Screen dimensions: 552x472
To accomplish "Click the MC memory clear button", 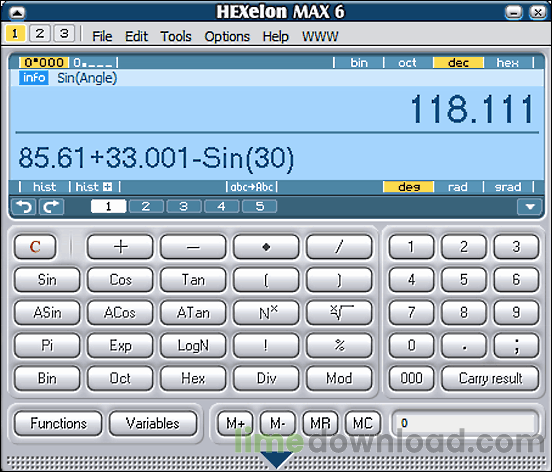I will click(x=363, y=423).
